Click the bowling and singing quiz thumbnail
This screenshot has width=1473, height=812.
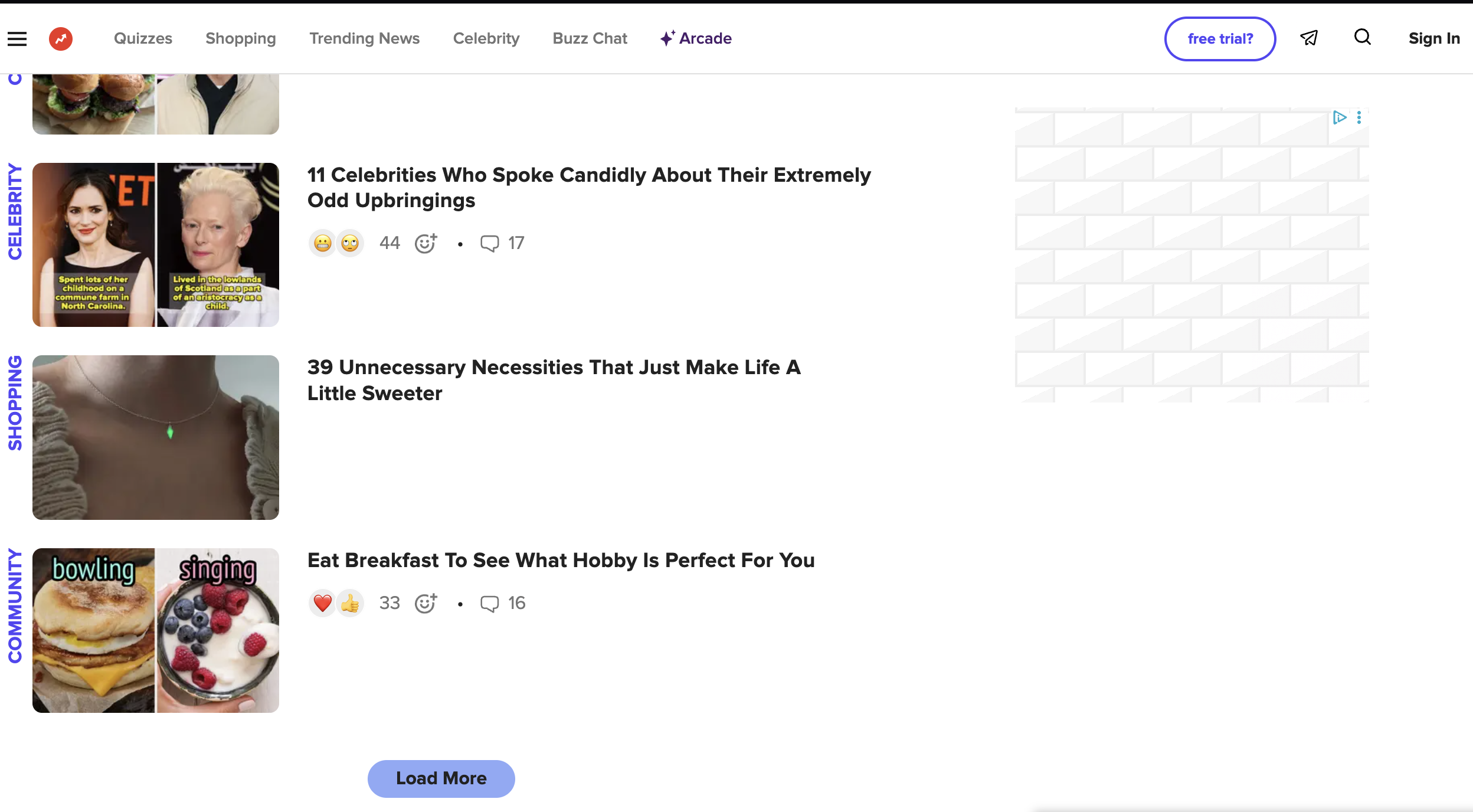point(156,630)
